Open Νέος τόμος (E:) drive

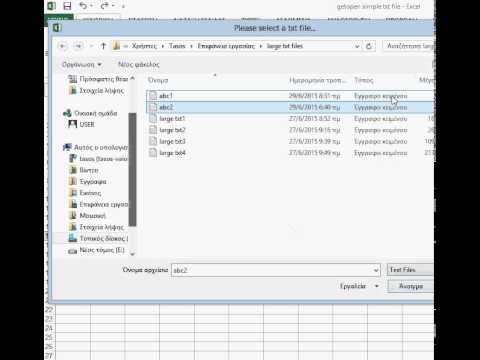[97, 250]
